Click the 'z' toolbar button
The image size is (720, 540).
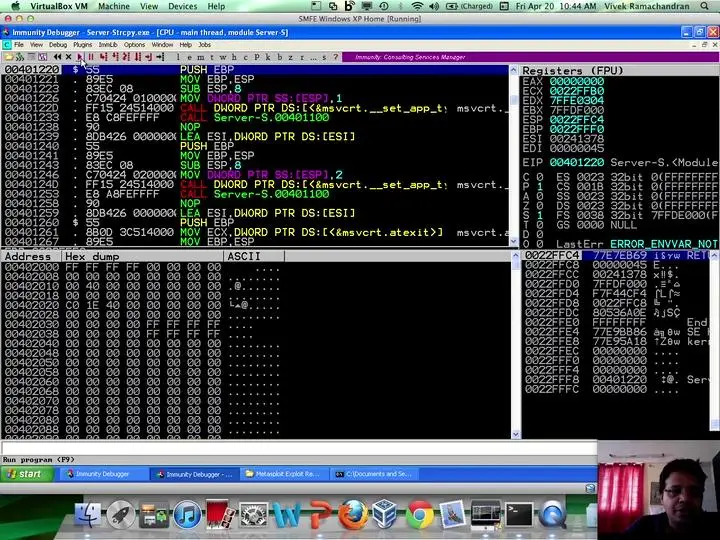pyautogui.click(x=291, y=57)
